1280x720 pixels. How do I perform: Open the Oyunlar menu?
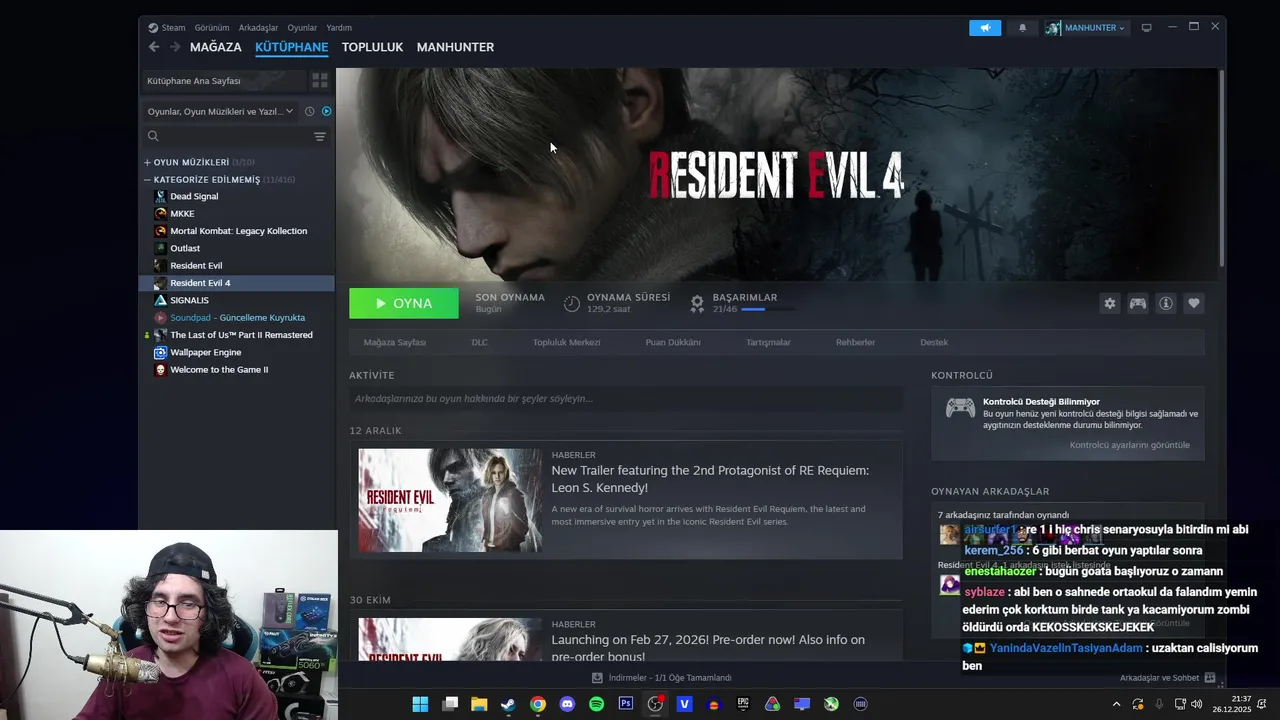[302, 28]
